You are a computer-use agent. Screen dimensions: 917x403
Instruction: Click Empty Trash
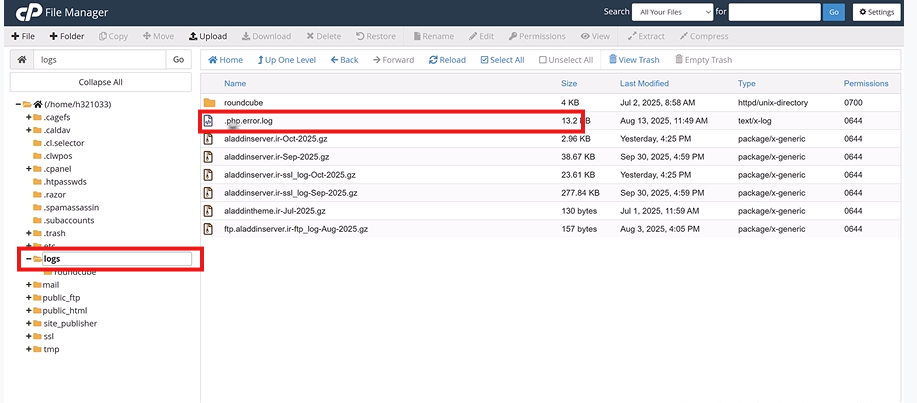pyautogui.click(x=703, y=60)
